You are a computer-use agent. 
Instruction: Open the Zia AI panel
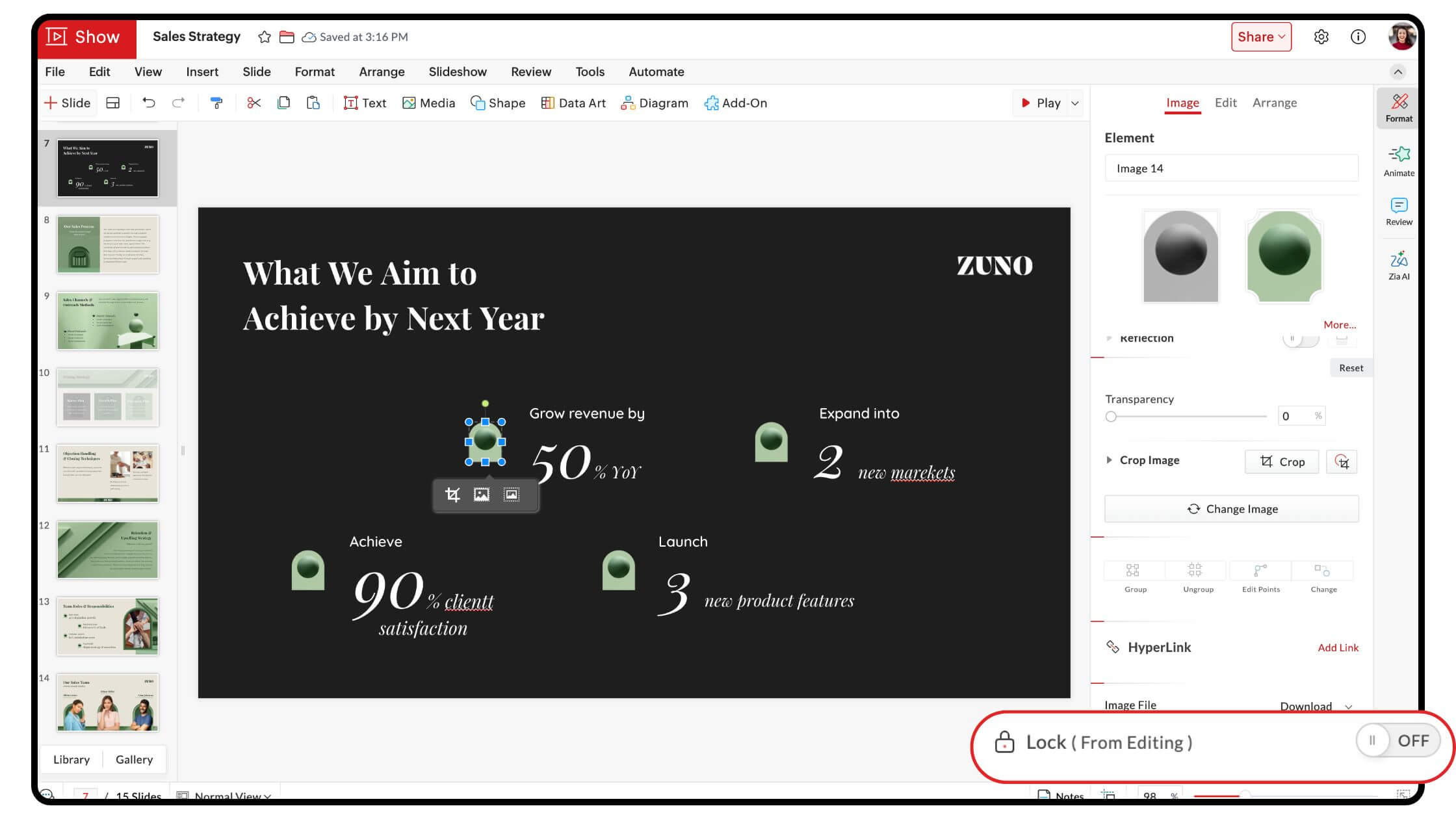click(x=1398, y=265)
